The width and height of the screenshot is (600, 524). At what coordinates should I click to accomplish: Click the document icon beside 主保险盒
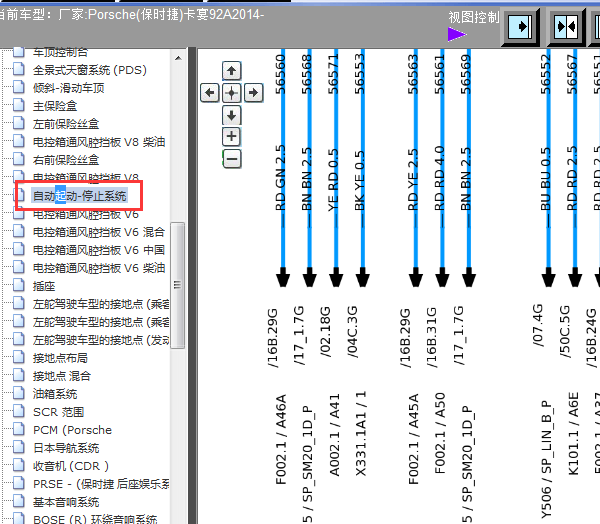18,105
